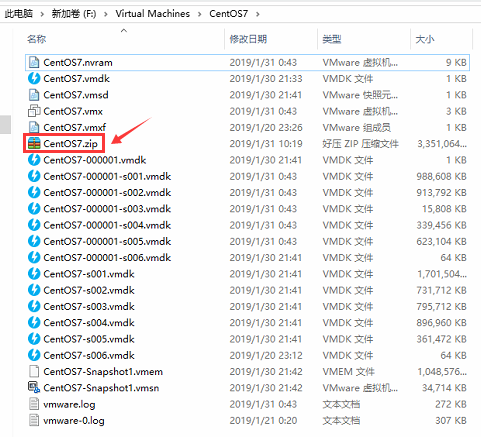Click the vmware.log text file icon
This screenshot has width=481, height=437.
click(34, 404)
